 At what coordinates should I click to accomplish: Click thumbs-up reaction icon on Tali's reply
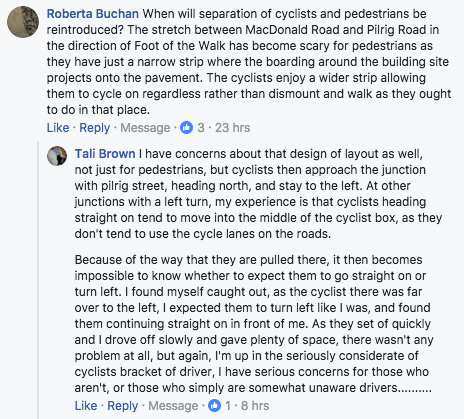coord(215,406)
